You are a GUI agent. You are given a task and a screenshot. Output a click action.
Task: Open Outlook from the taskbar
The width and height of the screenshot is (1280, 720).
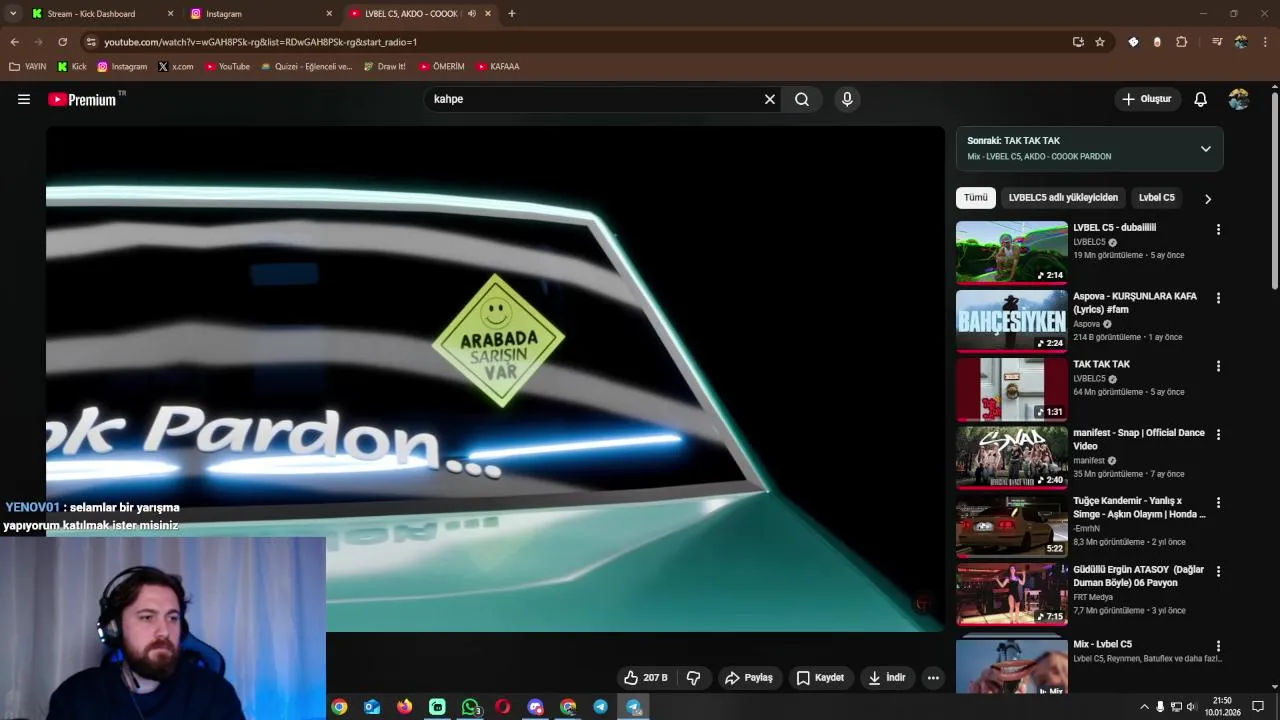(x=372, y=707)
